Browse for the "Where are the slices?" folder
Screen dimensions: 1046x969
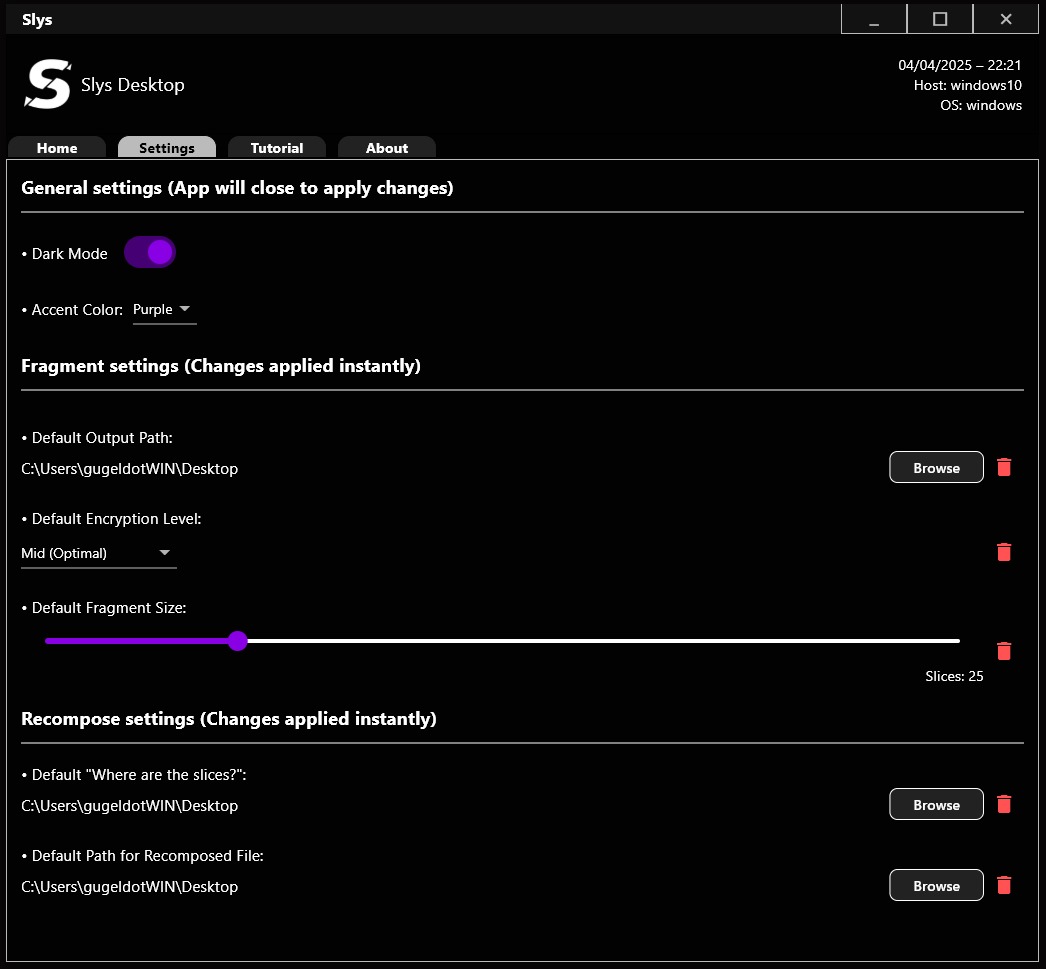(936, 804)
